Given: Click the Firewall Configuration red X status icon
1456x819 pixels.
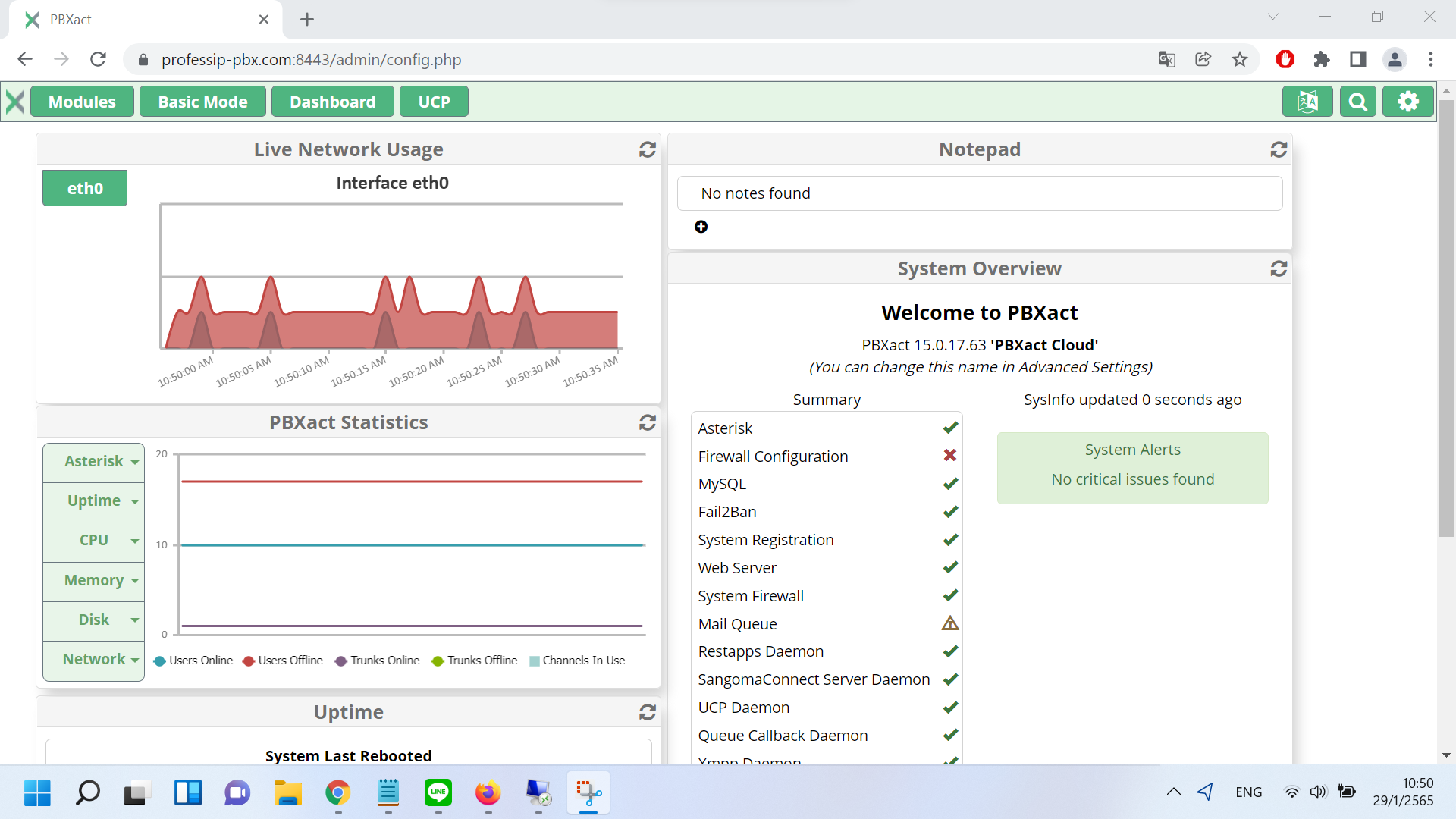Looking at the screenshot, I should (950, 455).
